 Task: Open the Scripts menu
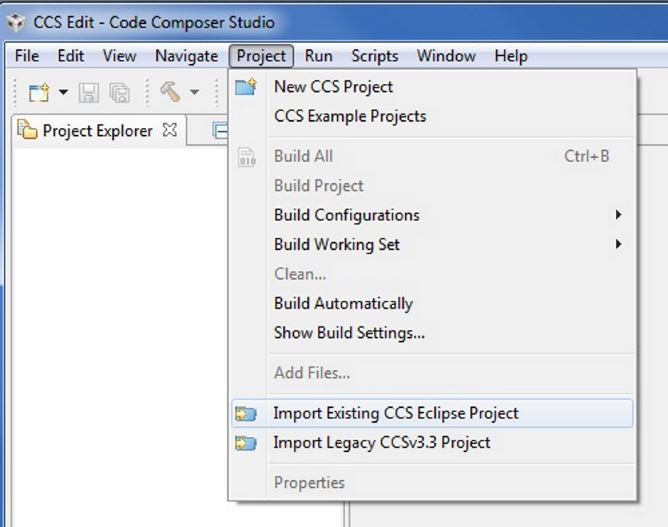coord(375,56)
